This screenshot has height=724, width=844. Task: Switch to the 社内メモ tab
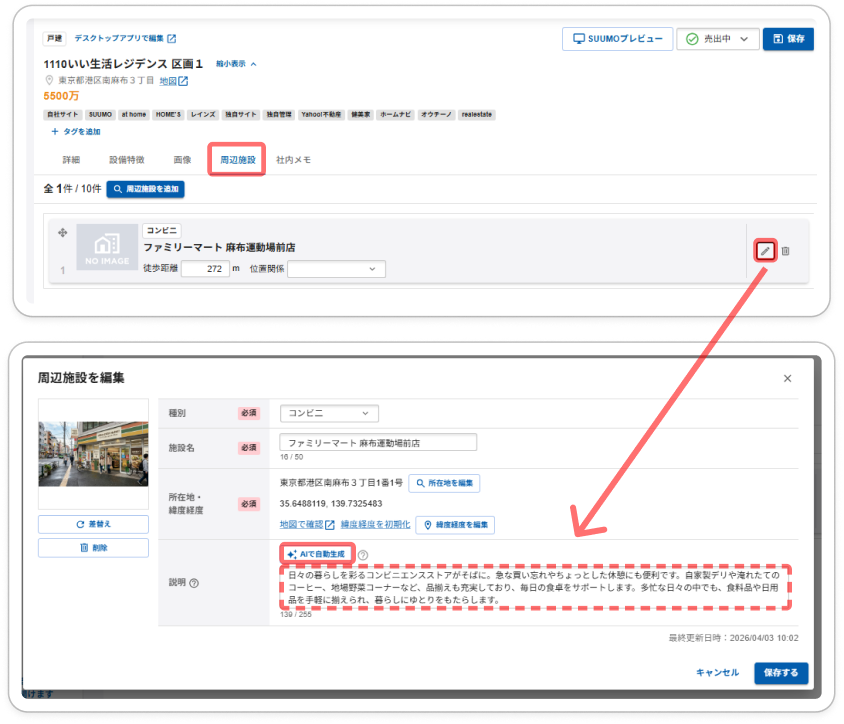point(293,160)
